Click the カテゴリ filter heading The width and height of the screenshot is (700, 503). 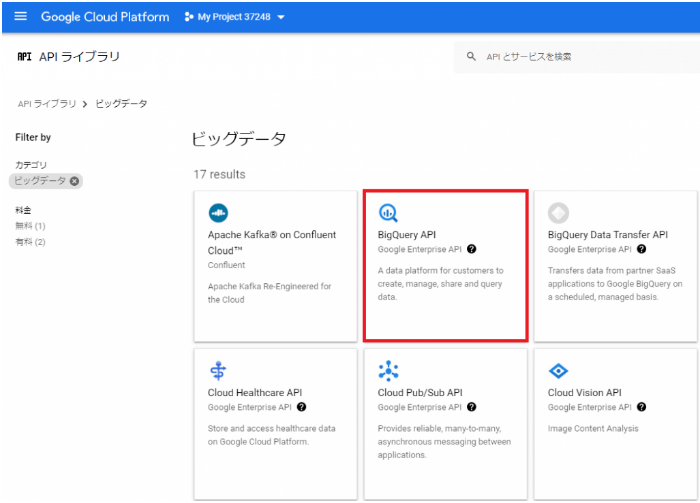click(x=31, y=165)
